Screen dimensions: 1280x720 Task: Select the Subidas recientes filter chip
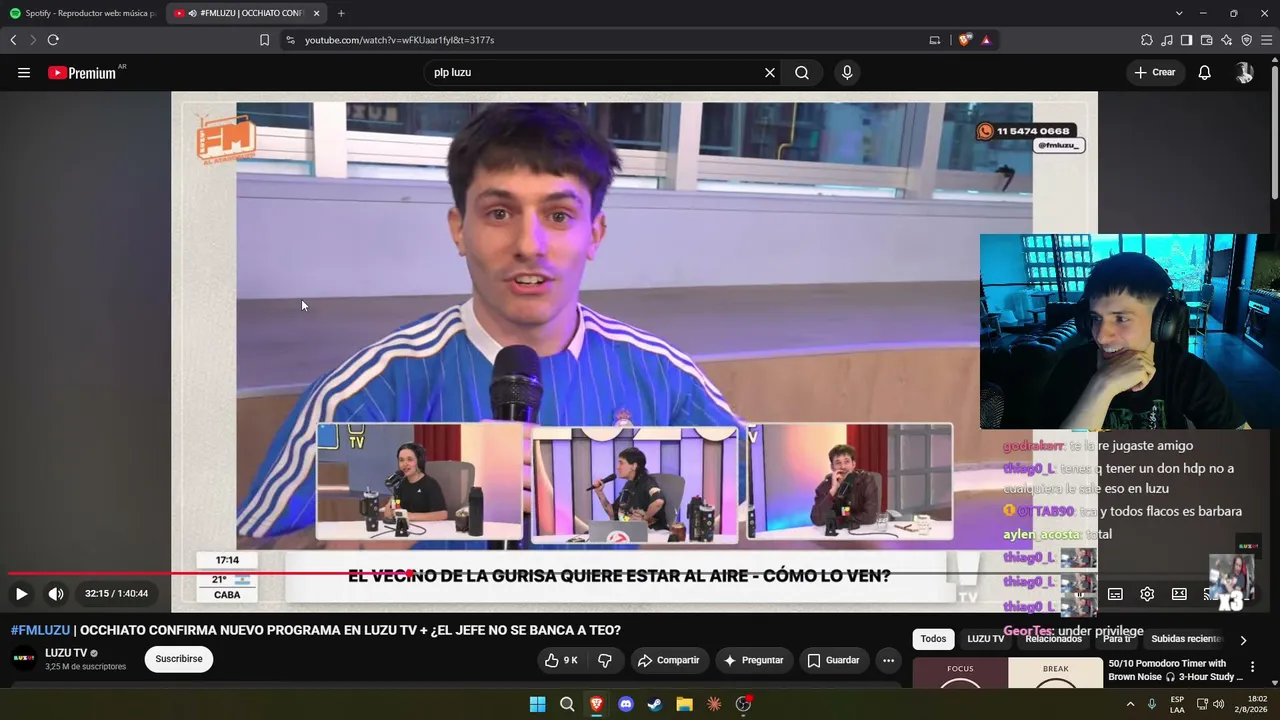1187,639
